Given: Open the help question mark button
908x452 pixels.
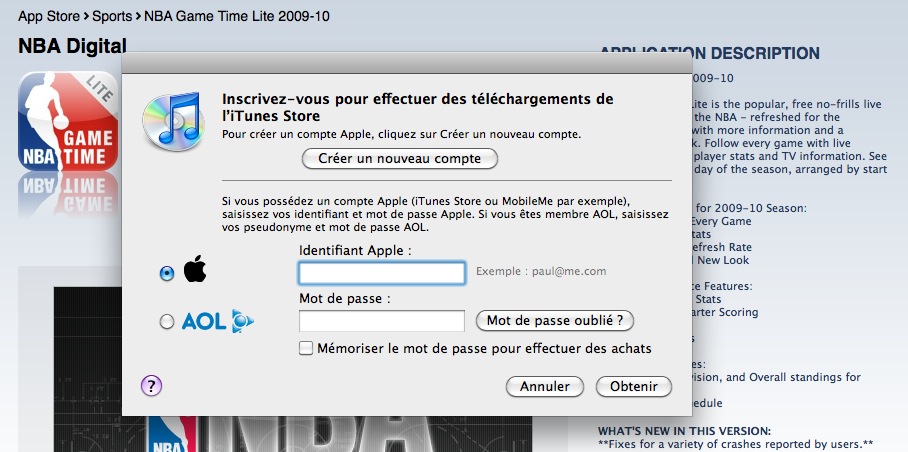Looking at the screenshot, I should (x=151, y=385).
